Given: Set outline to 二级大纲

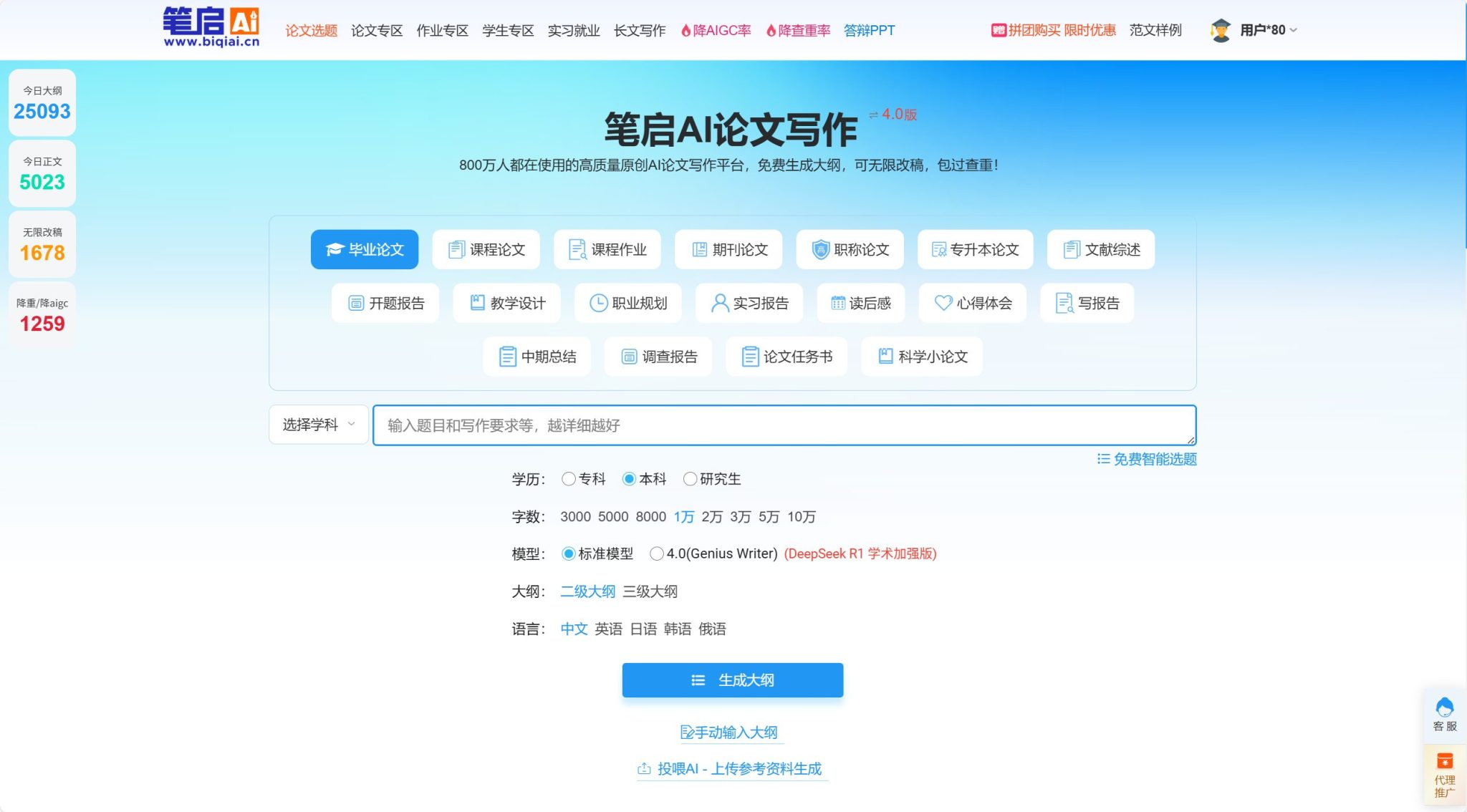Looking at the screenshot, I should (x=587, y=591).
